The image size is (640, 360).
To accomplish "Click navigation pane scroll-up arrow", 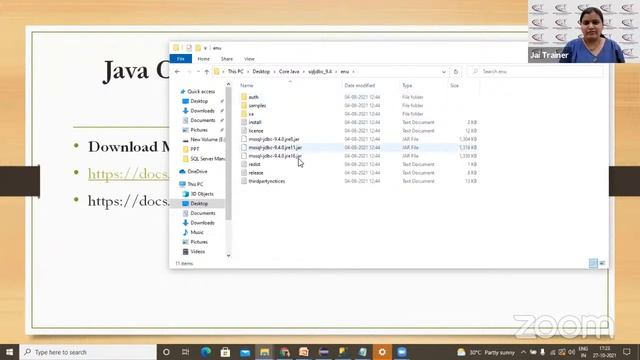I will (229, 84).
